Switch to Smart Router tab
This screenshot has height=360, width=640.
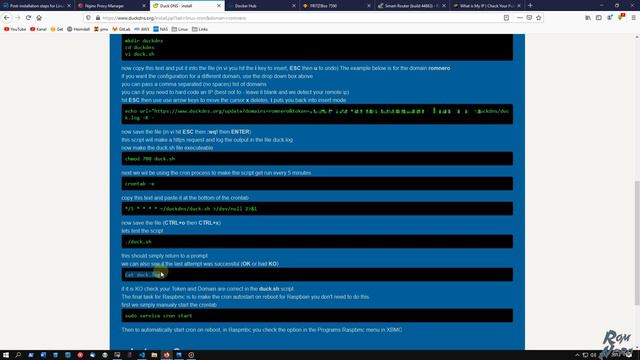click(411, 6)
